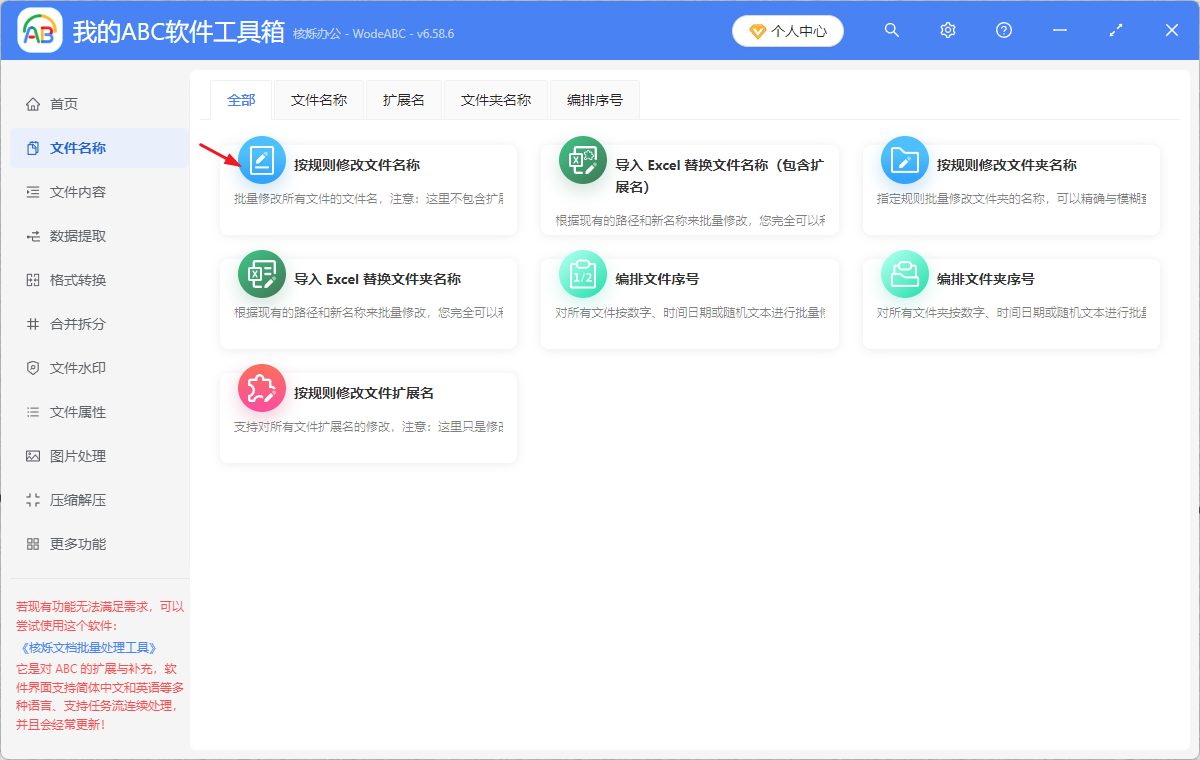Click the search icon in title bar
1200x760 pixels.
tap(891, 30)
